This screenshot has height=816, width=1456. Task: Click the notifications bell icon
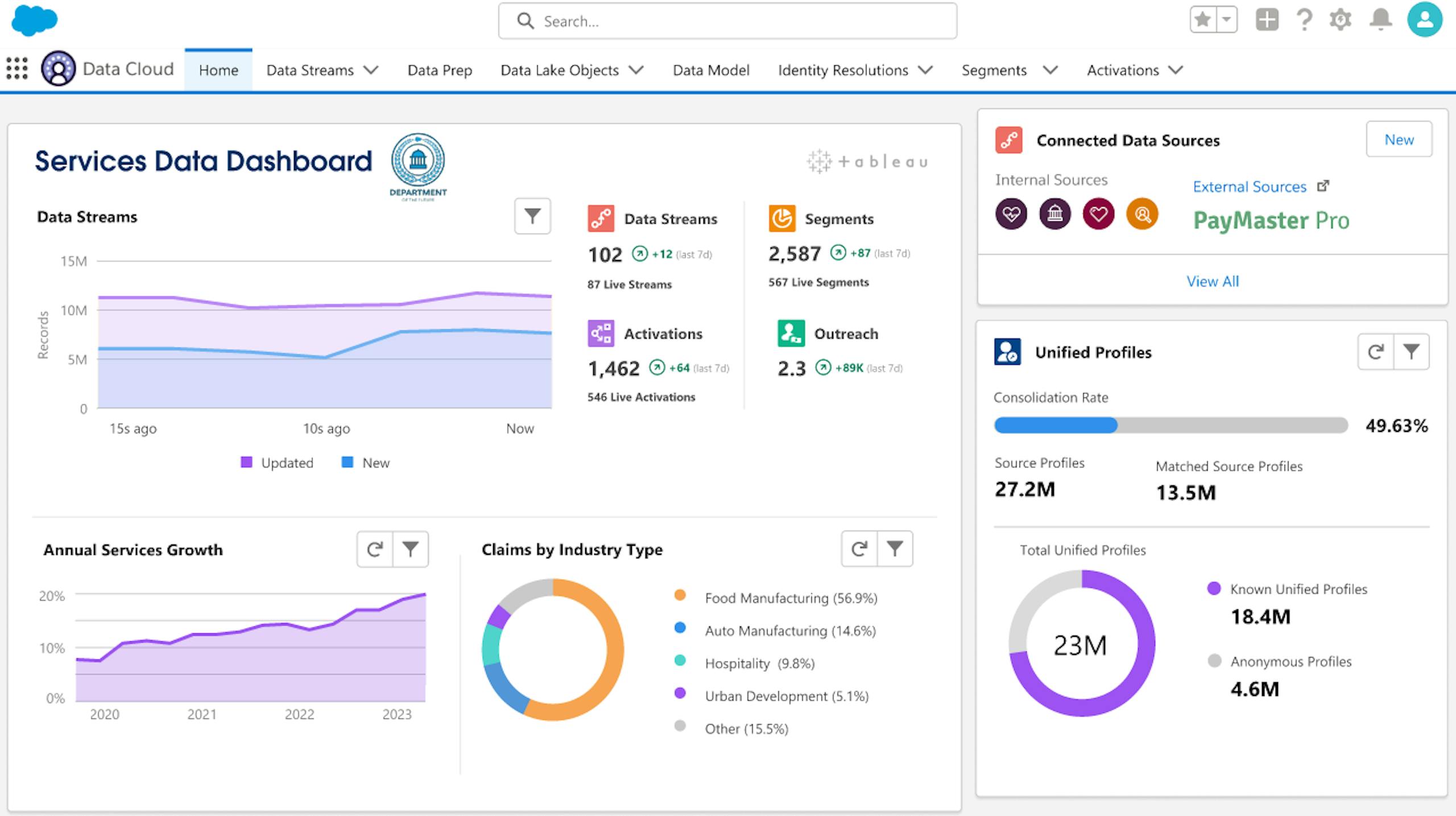(x=1380, y=20)
